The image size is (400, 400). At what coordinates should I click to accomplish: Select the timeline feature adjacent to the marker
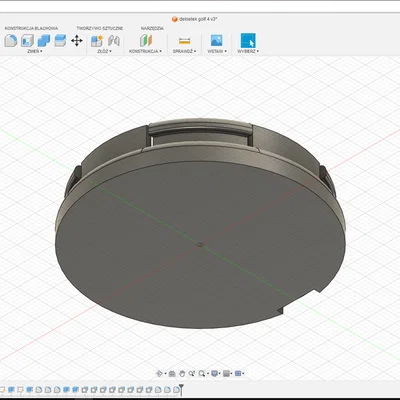pyautogui.click(x=176, y=389)
